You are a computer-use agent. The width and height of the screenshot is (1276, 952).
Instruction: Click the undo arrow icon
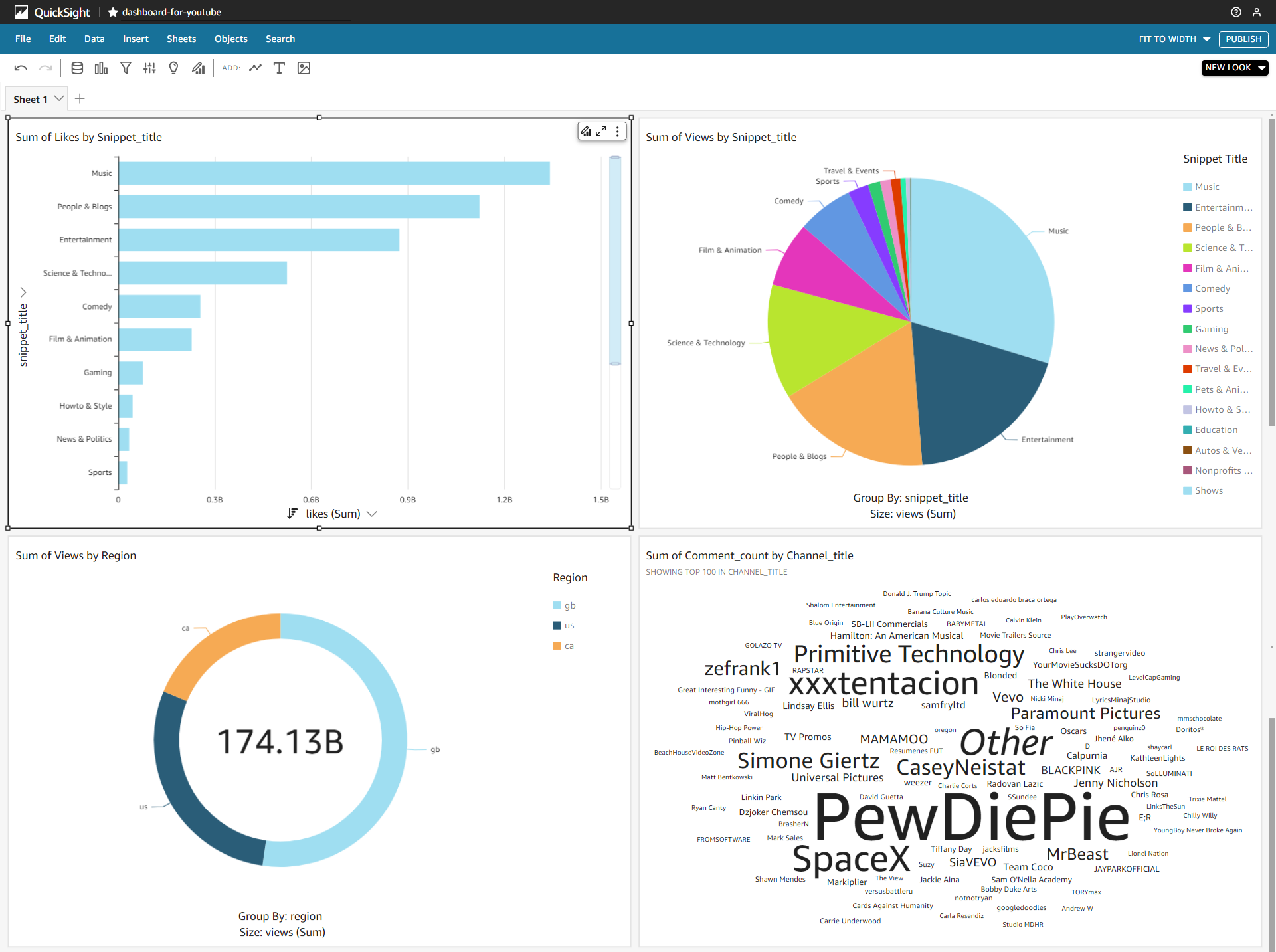pos(21,68)
